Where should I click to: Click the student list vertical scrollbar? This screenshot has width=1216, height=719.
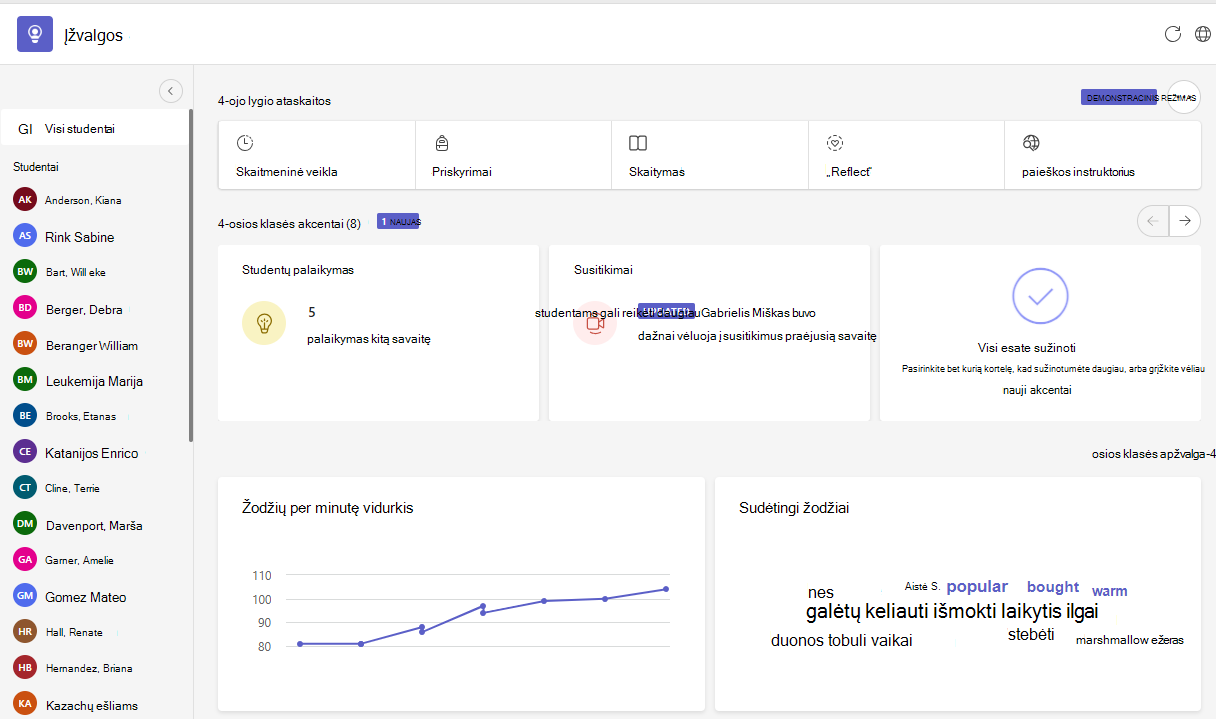point(191,275)
